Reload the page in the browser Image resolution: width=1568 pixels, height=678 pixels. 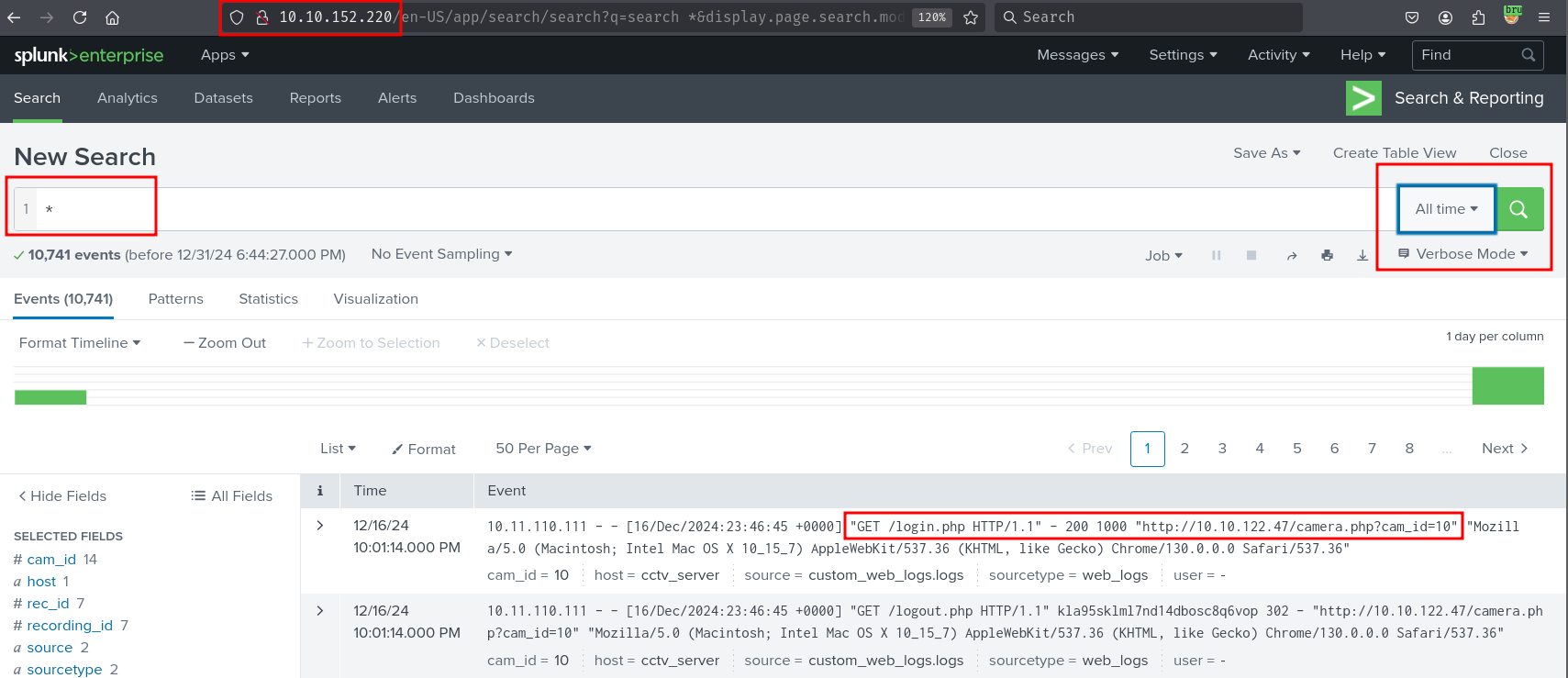tap(80, 17)
